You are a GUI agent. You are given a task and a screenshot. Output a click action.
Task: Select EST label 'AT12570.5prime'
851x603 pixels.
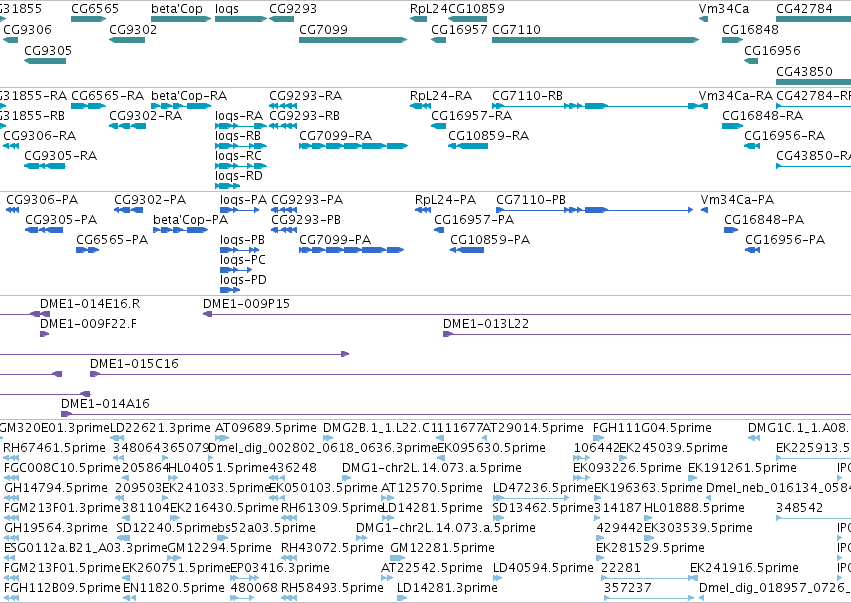[431, 488]
